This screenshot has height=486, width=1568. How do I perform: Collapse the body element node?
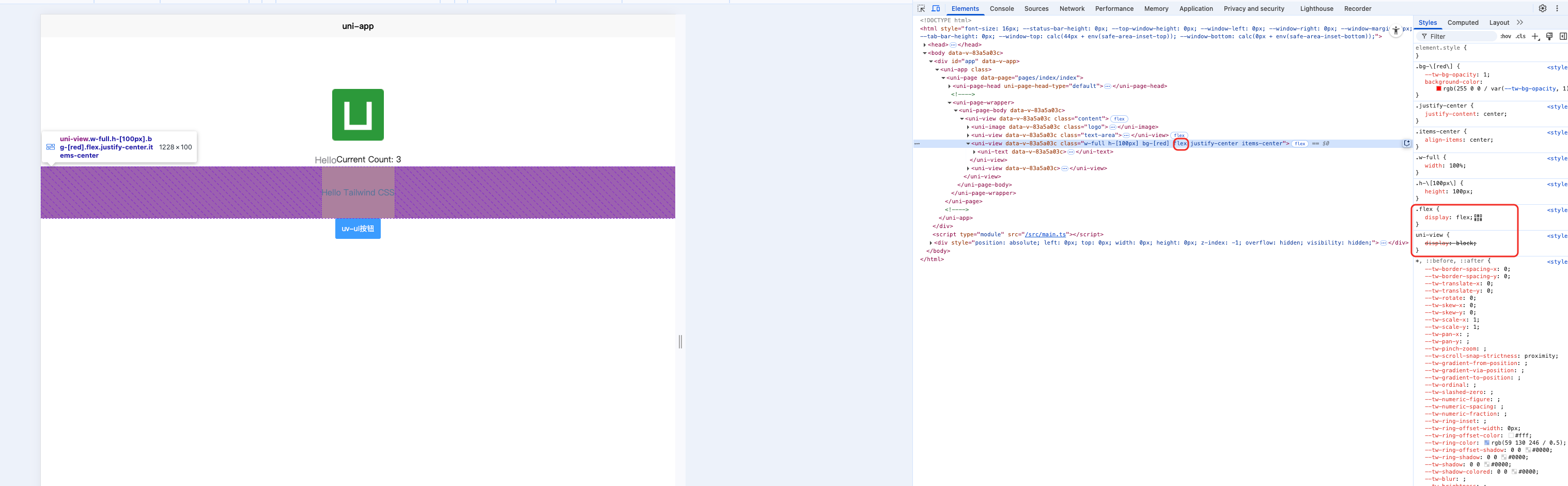[925, 53]
